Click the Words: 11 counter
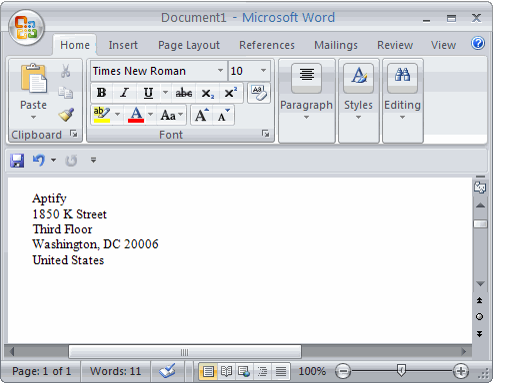528x391 pixels. 115,371
